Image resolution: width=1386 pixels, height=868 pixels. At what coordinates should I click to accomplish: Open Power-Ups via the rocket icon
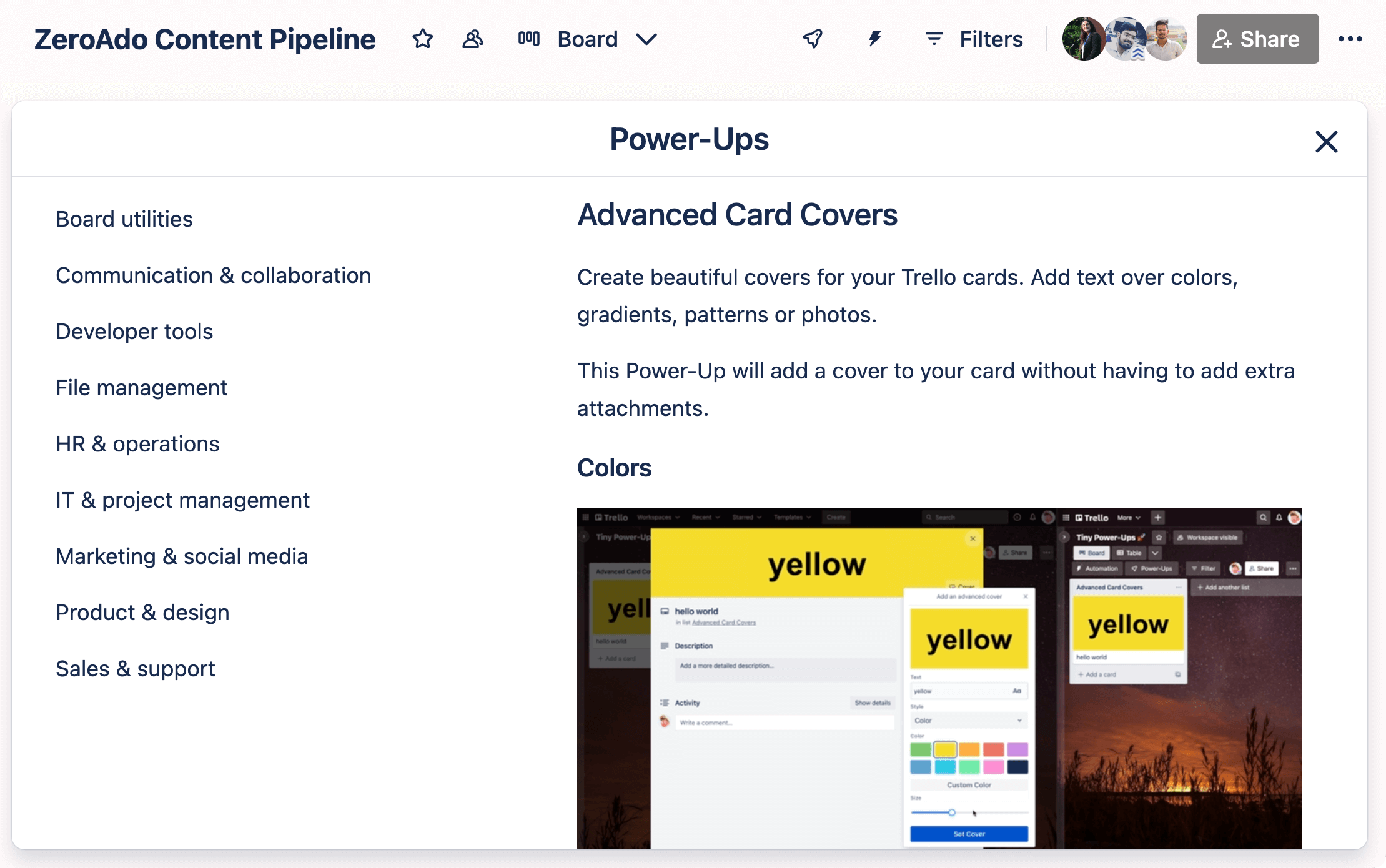coord(813,39)
